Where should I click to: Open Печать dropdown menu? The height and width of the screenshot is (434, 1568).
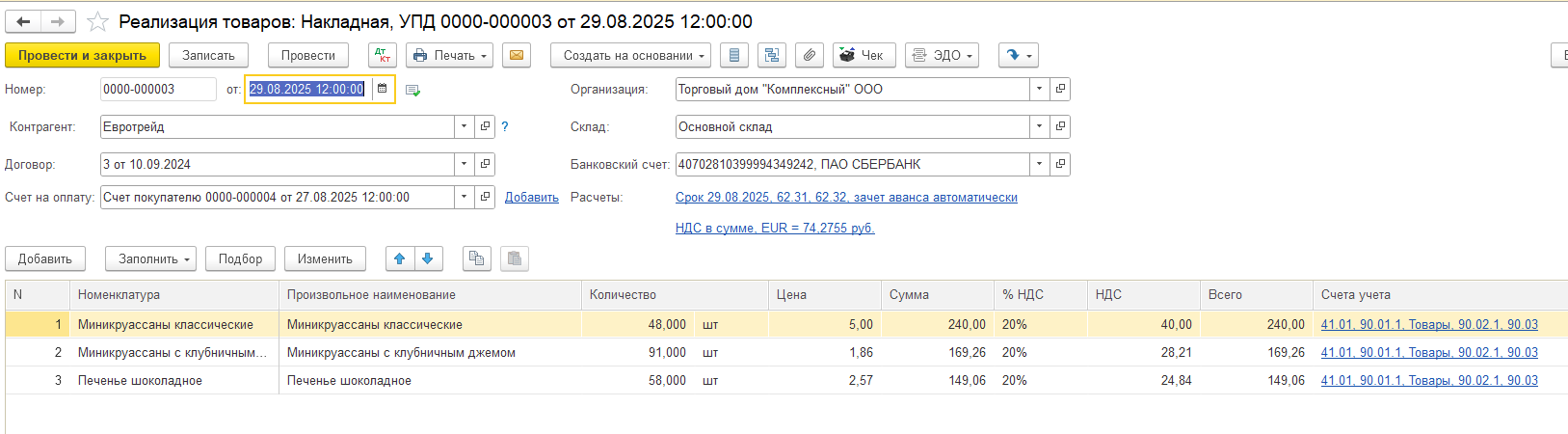coord(450,55)
